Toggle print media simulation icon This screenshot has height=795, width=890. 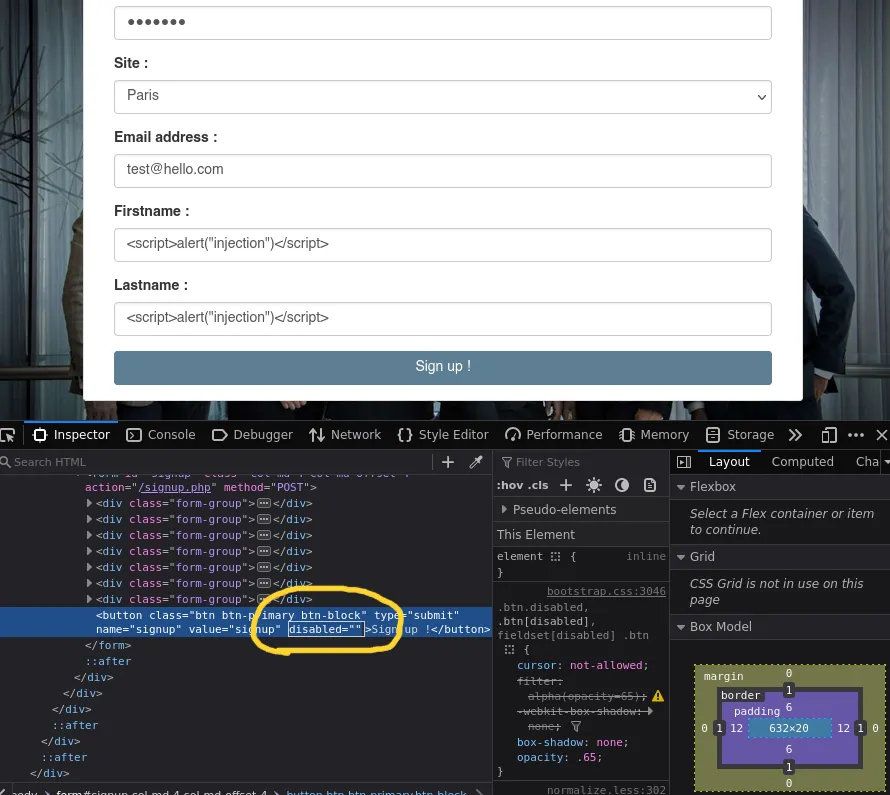[x=650, y=485]
